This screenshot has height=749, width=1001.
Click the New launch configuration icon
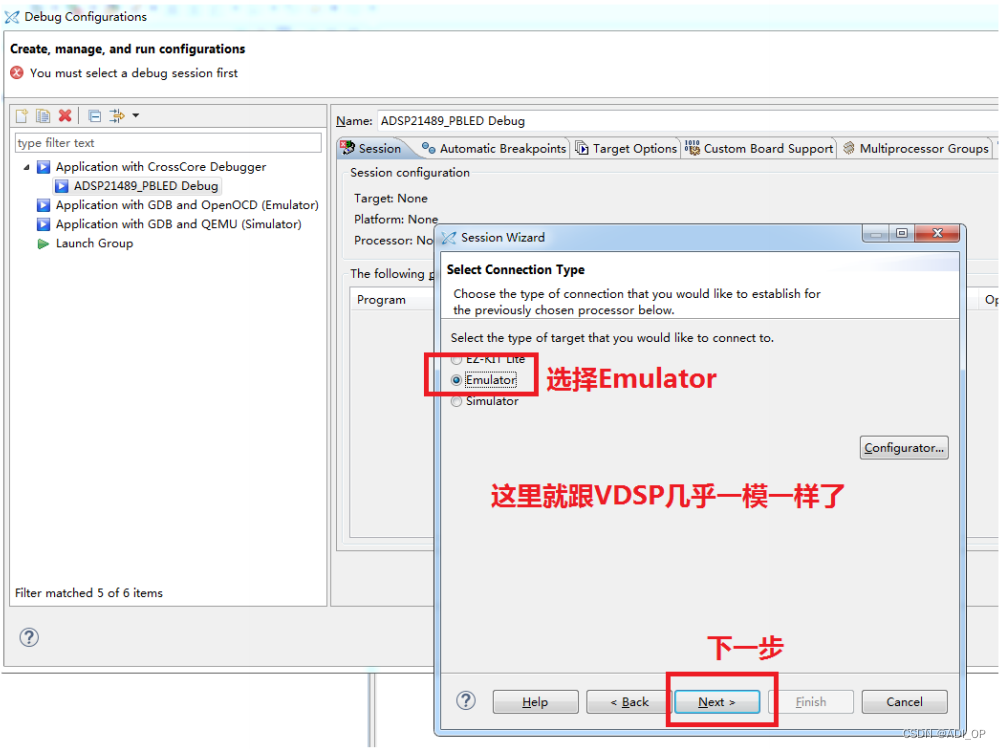click(22, 116)
